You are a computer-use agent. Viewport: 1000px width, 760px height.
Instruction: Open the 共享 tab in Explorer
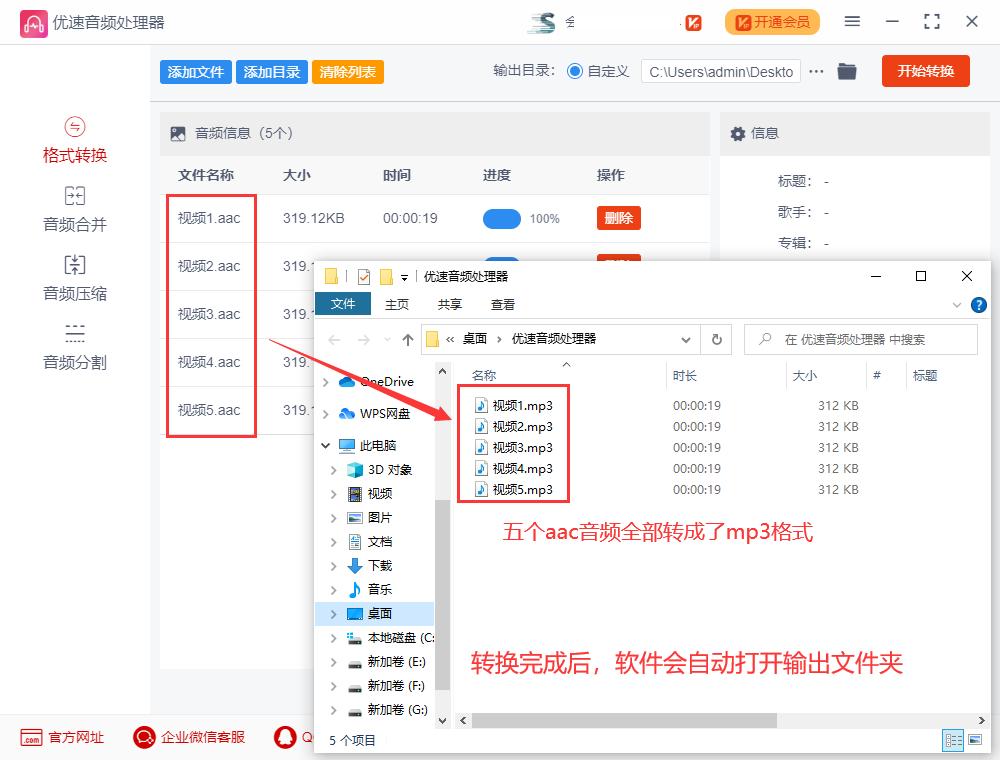pos(449,304)
